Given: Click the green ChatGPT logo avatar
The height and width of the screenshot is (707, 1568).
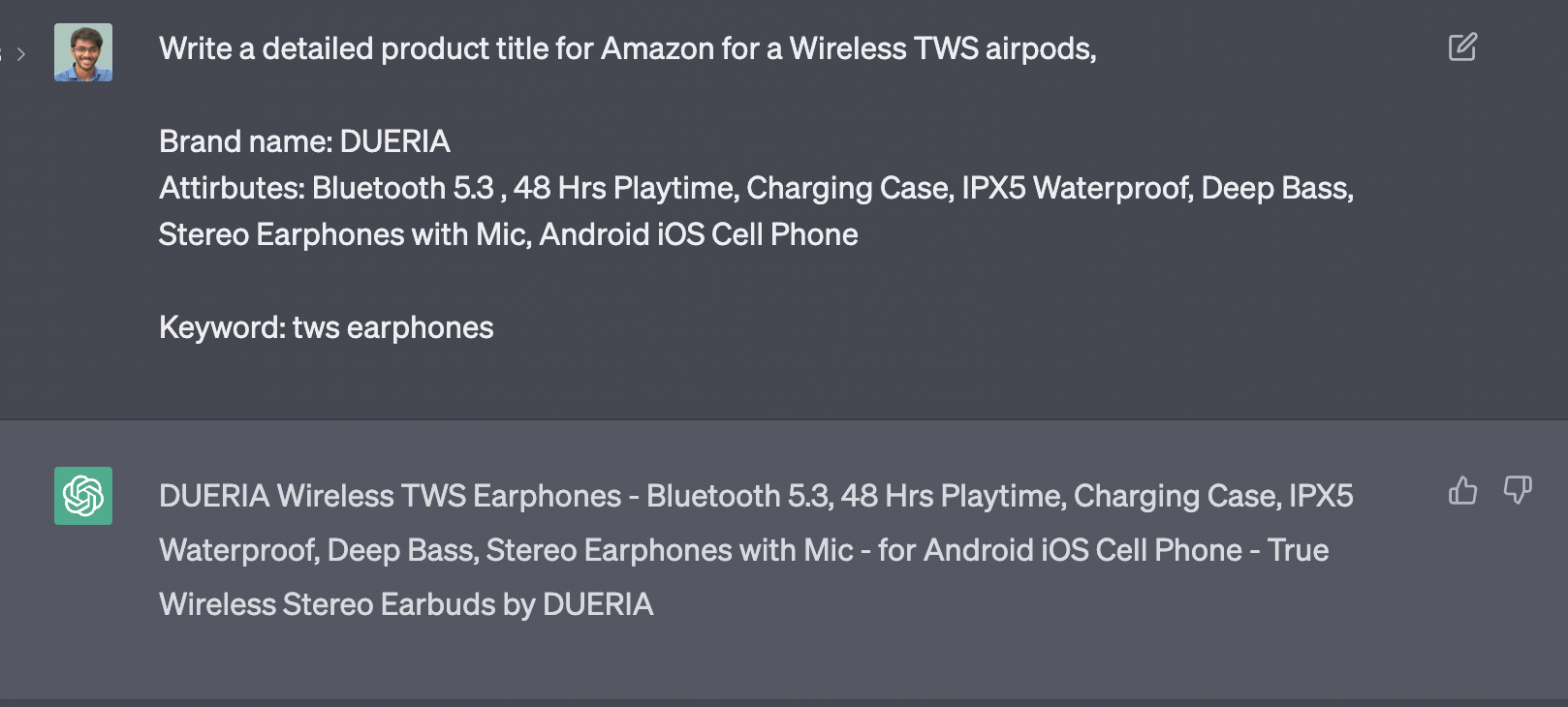Looking at the screenshot, I should pos(83,496).
